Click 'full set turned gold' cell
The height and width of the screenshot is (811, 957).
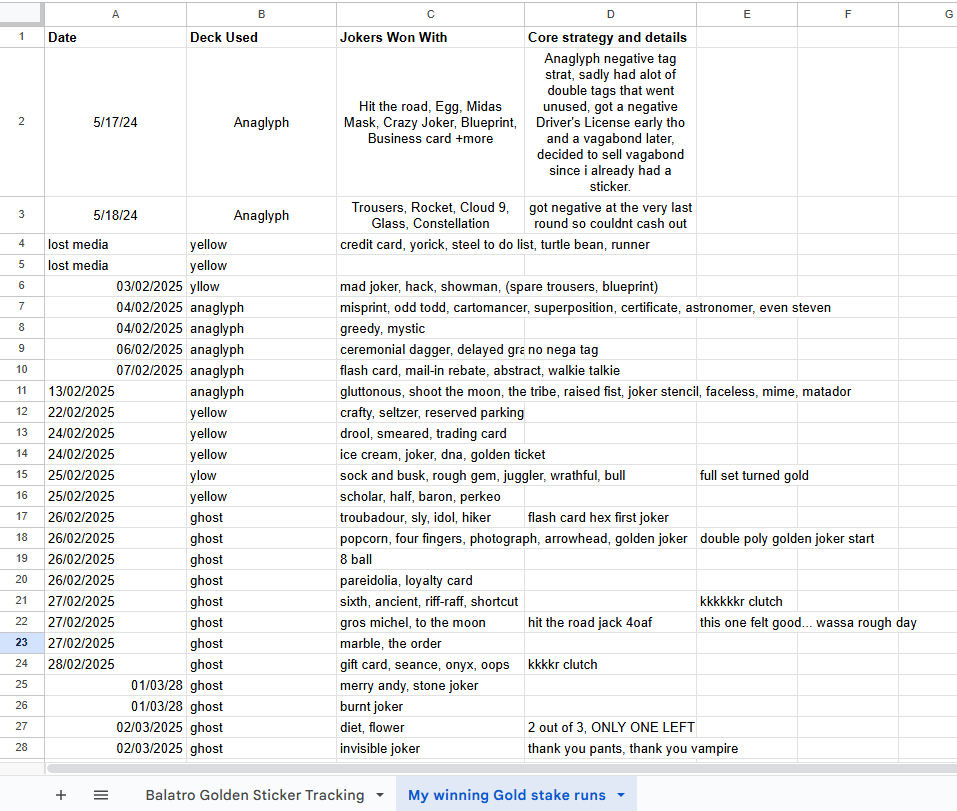click(746, 475)
